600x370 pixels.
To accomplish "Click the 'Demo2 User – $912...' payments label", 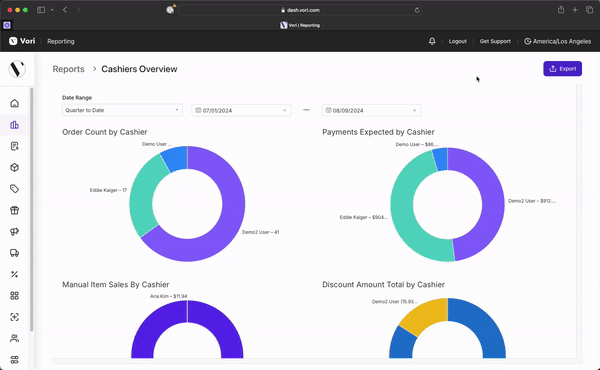I will tap(532, 200).
